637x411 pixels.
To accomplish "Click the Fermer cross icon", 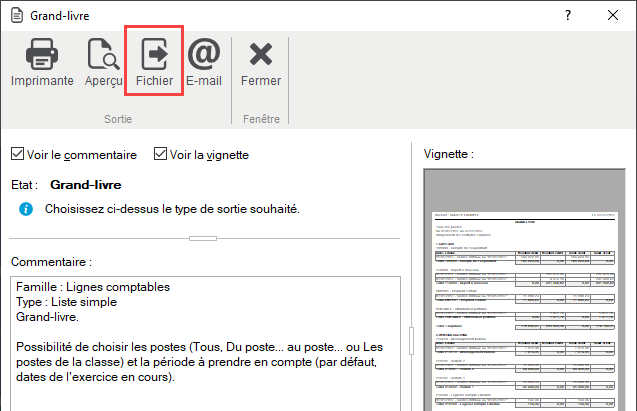I will coord(261,54).
